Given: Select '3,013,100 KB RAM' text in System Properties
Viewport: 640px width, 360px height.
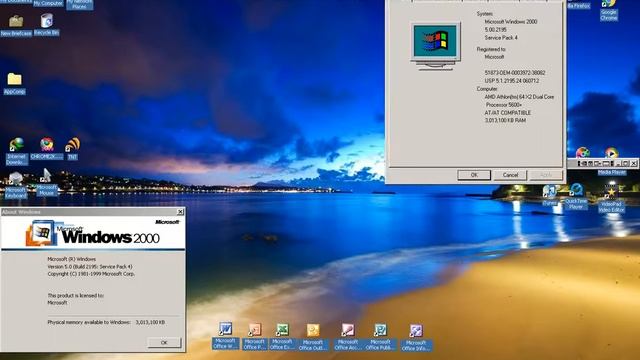Looking at the screenshot, I should 505,120.
